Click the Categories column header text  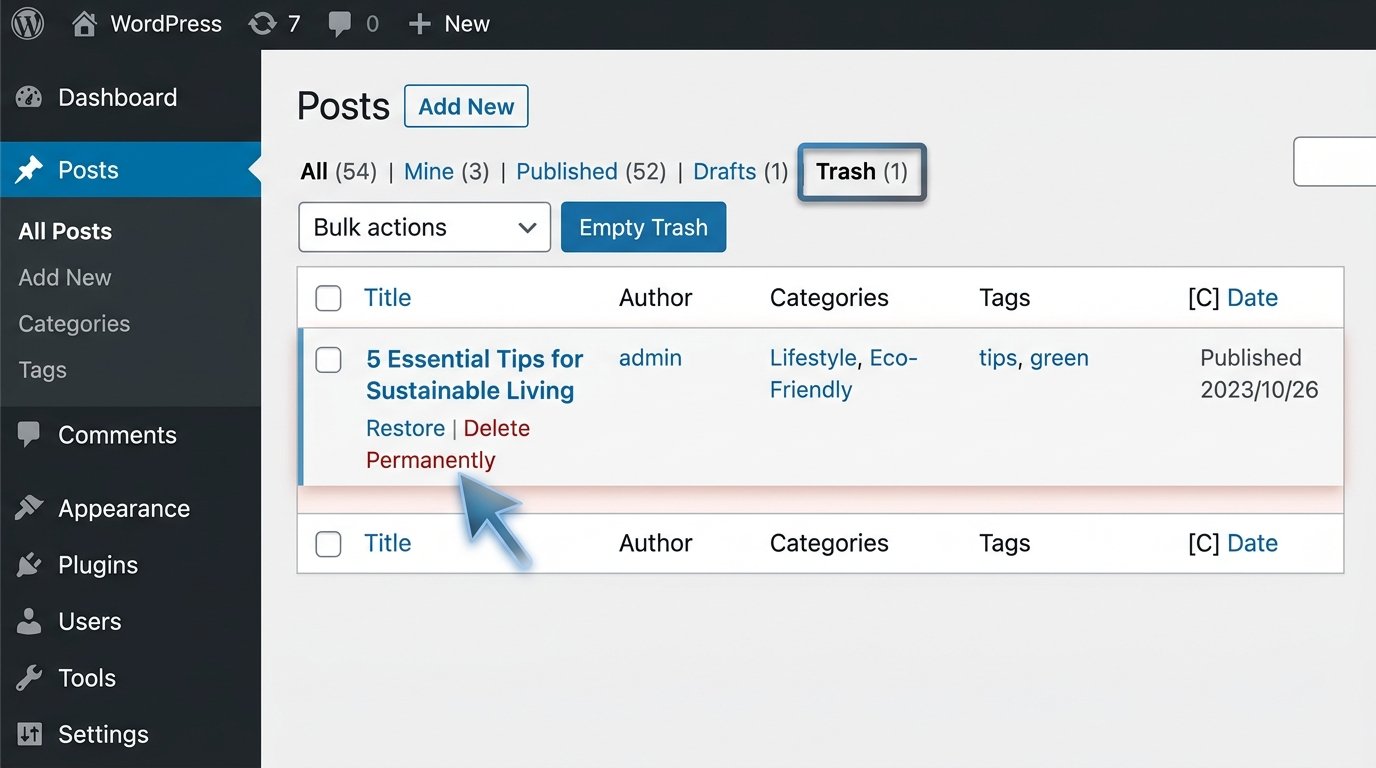tap(829, 298)
